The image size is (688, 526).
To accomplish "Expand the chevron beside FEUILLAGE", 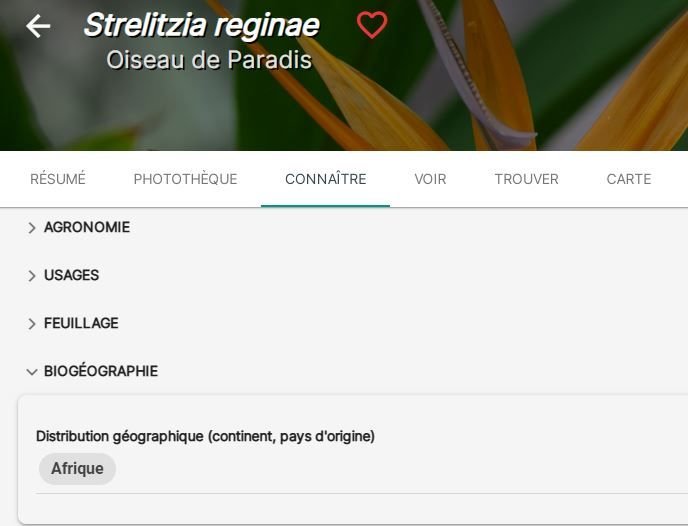I will point(32,324).
